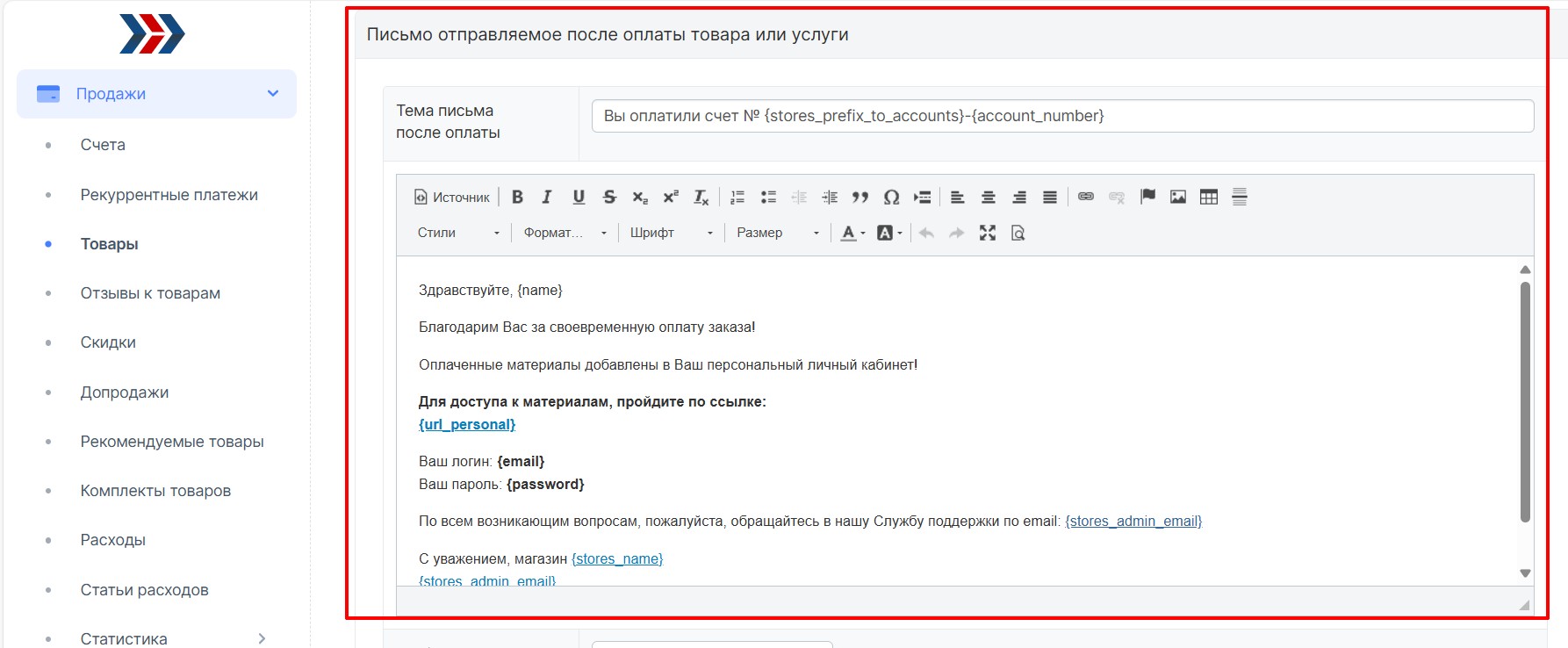Click the redo arrow
This screenshot has height=648, width=1568.
click(x=957, y=233)
